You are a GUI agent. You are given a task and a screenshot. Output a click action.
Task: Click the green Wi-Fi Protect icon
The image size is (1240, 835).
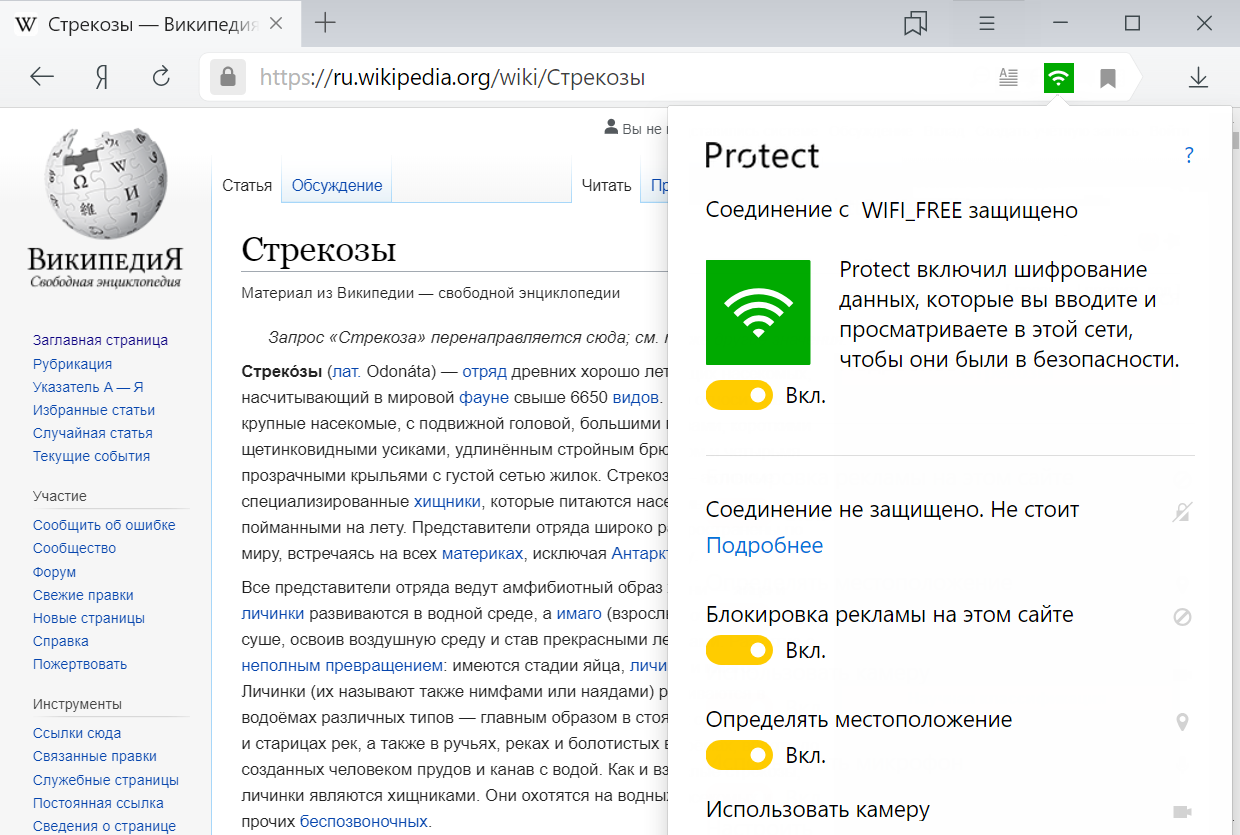pos(1058,77)
